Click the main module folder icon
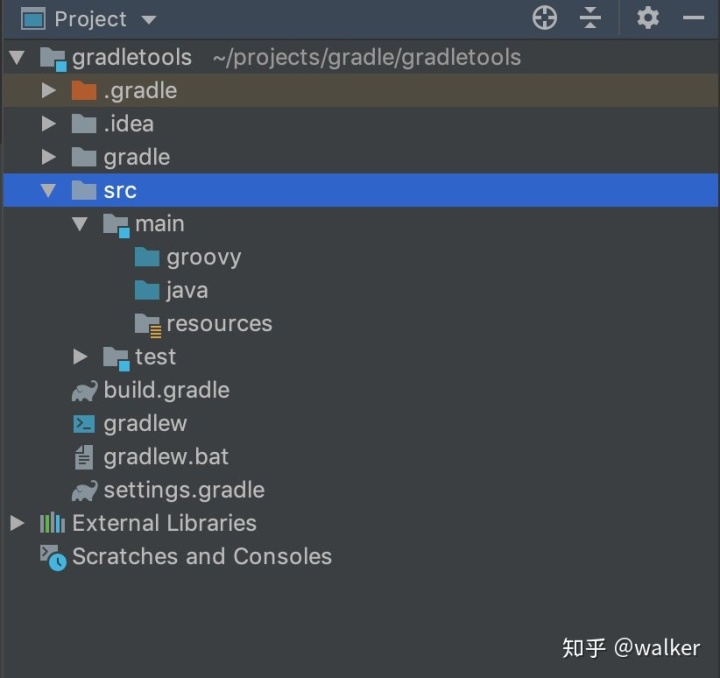The image size is (720, 678). click(x=116, y=225)
